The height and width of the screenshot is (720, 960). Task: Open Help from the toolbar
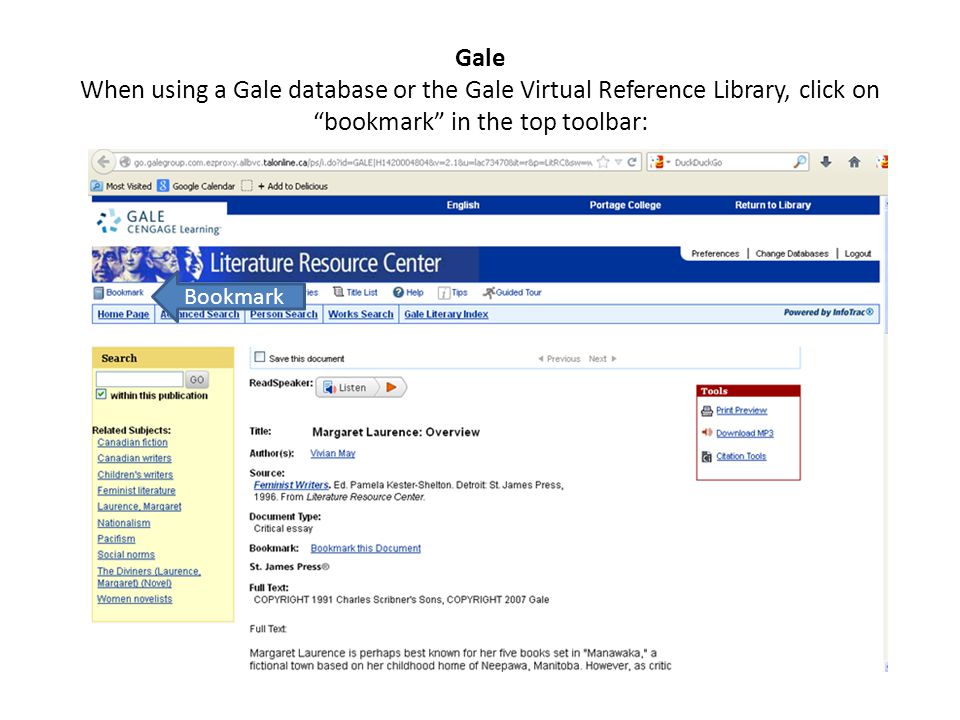[408, 293]
